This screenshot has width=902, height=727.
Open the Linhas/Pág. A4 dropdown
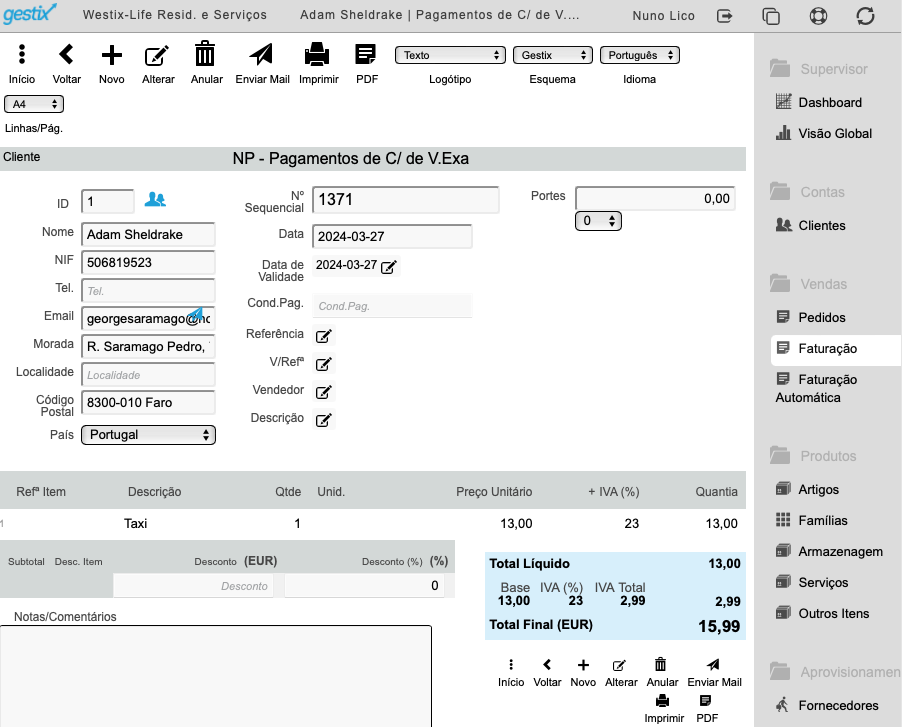(x=34, y=104)
